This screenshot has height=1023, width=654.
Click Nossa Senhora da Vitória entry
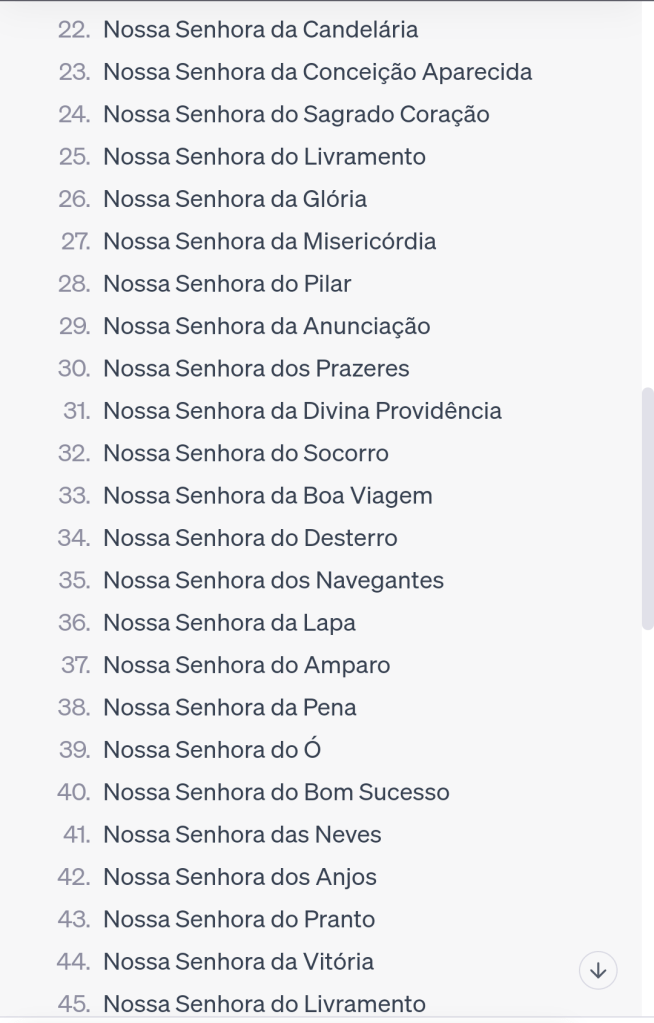(238, 961)
